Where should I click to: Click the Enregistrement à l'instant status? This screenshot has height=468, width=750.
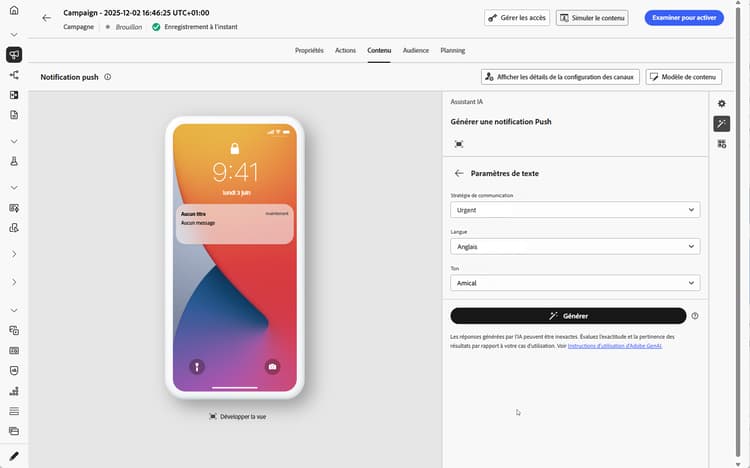point(200,27)
